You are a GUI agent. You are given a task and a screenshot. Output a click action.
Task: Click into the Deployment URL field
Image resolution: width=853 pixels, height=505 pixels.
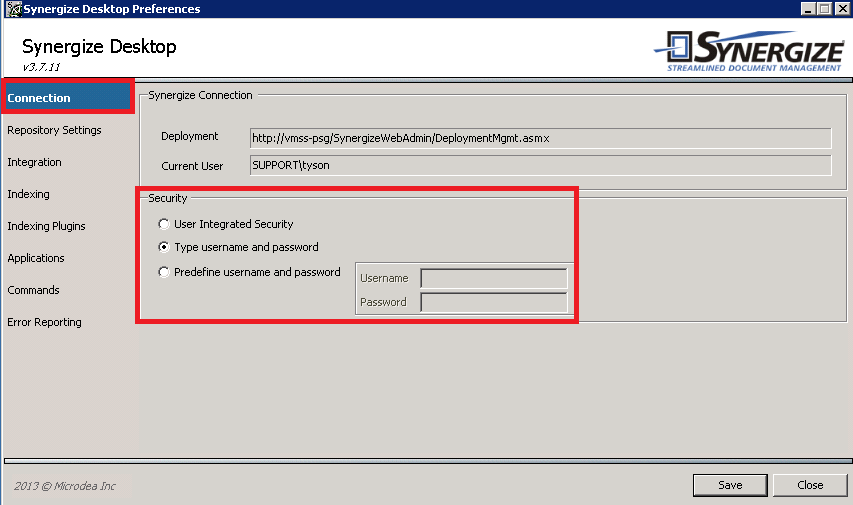pyautogui.click(x=540, y=138)
